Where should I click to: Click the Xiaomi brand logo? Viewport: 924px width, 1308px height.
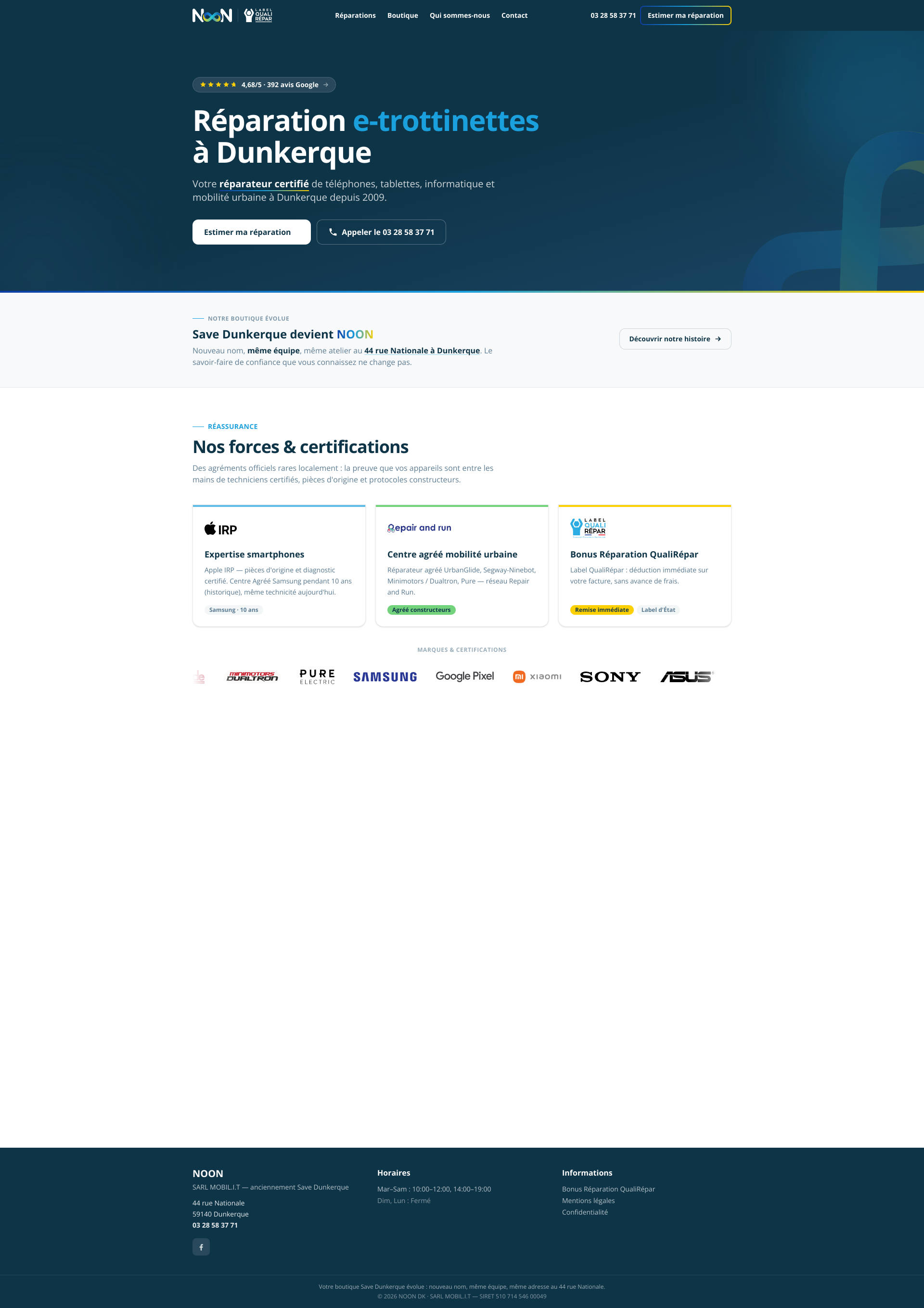(x=537, y=677)
